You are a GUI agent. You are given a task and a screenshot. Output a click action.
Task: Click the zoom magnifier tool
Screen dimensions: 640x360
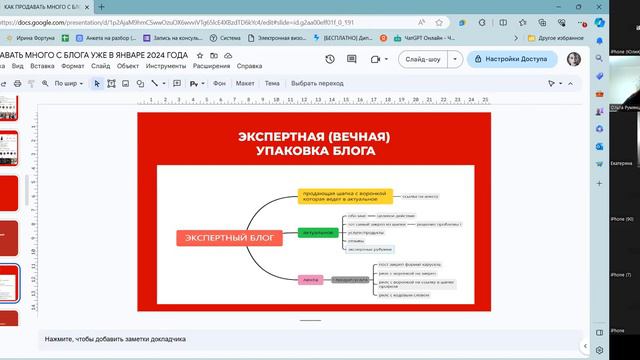coord(45,84)
